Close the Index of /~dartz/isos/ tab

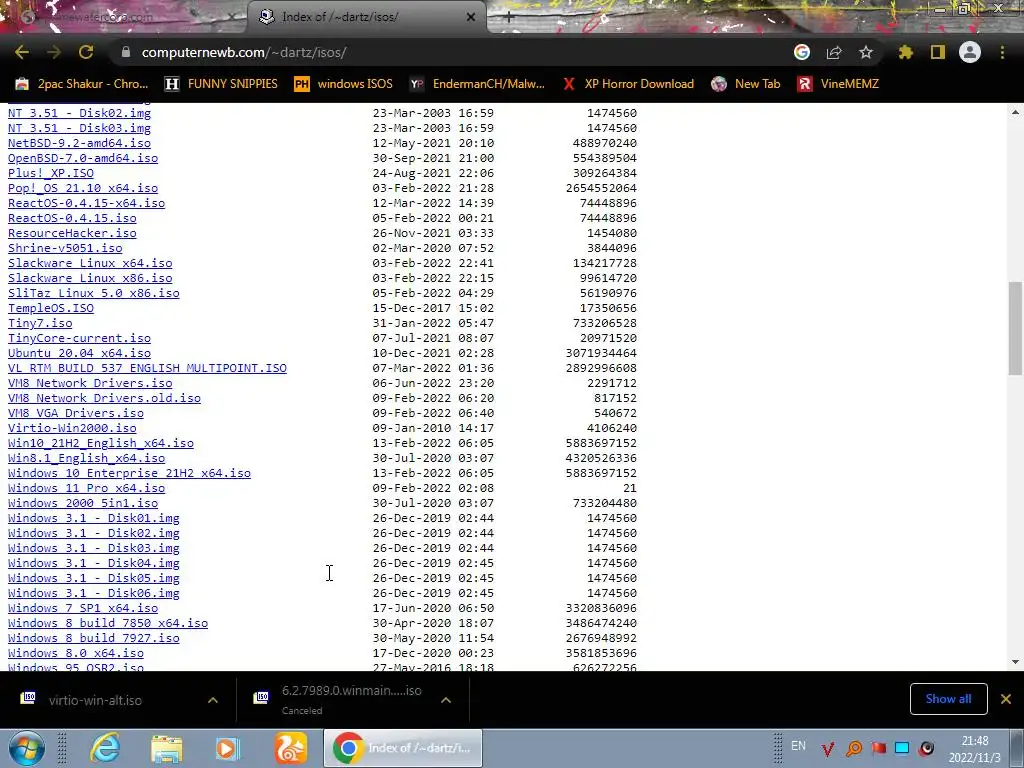[x=471, y=17]
